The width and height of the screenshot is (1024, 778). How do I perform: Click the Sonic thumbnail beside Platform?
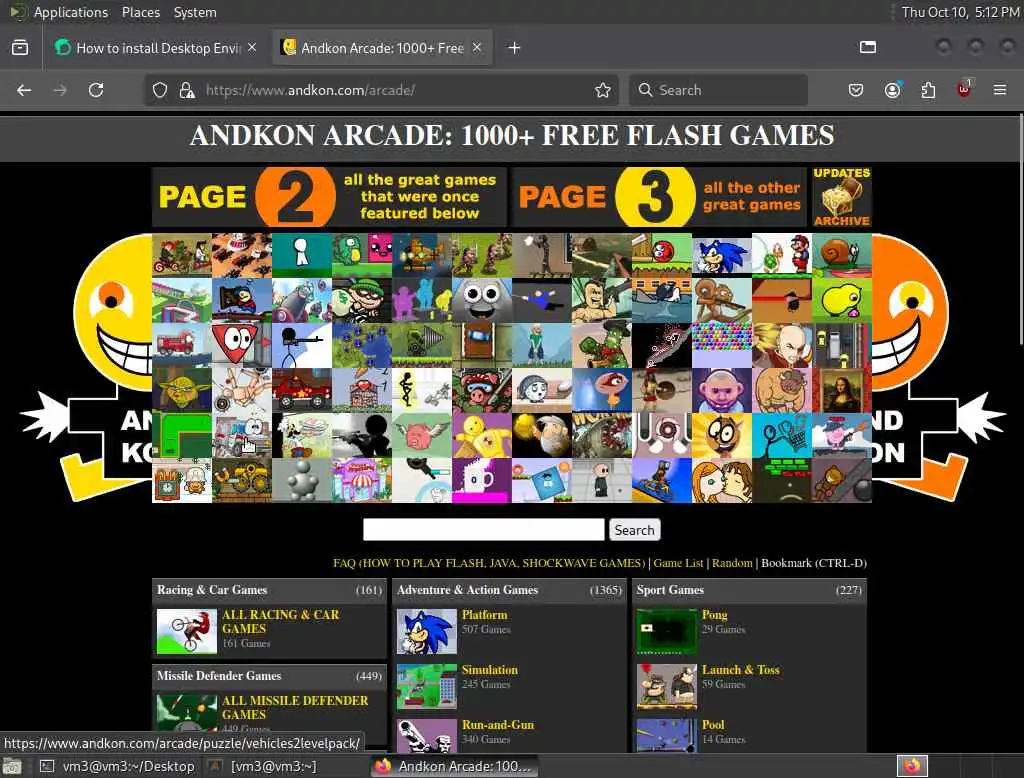pyautogui.click(x=426, y=632)
